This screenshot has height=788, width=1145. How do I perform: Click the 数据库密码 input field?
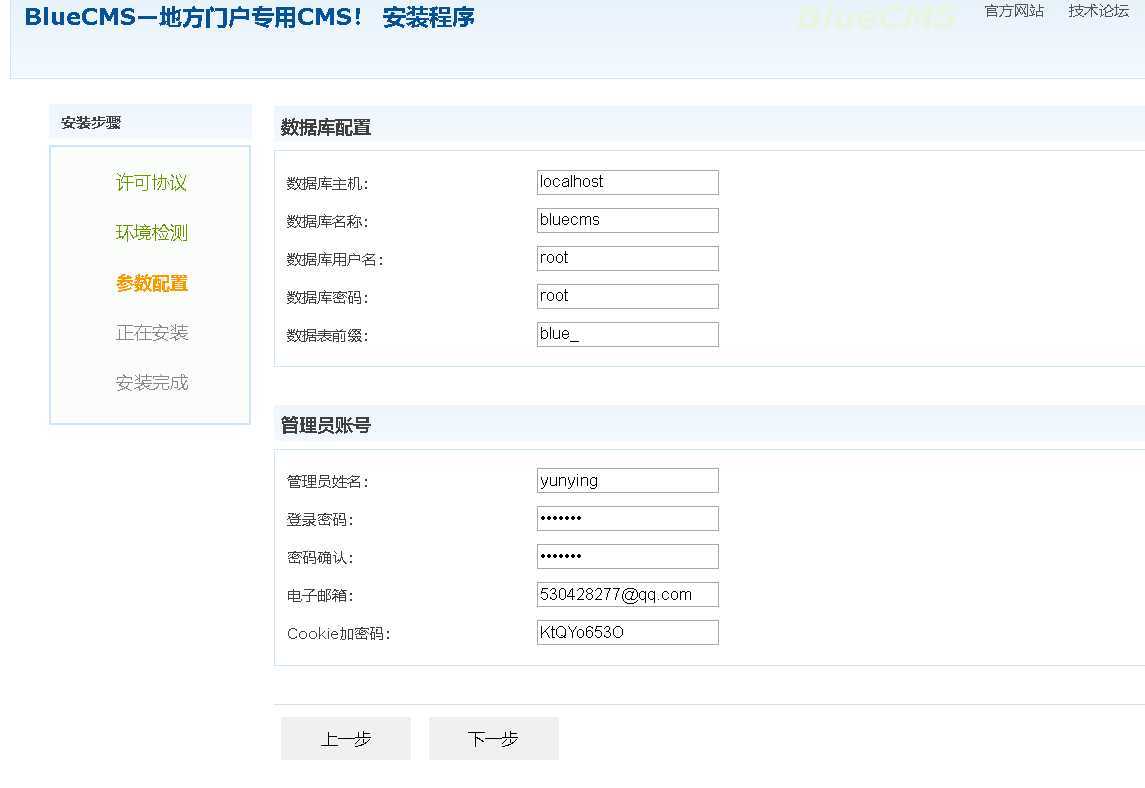coord(627,297)
